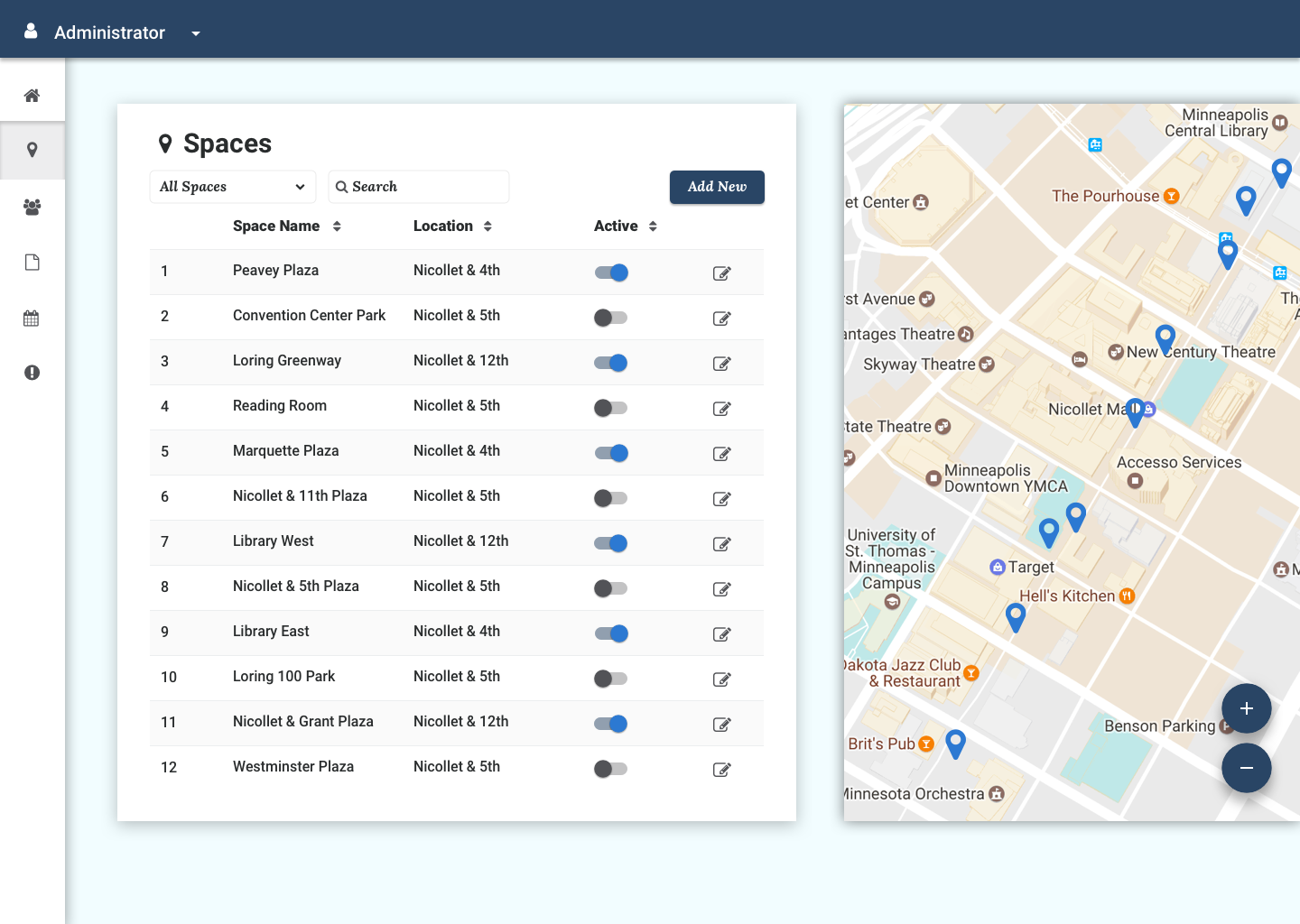Click the Target store label on map

1031,567
